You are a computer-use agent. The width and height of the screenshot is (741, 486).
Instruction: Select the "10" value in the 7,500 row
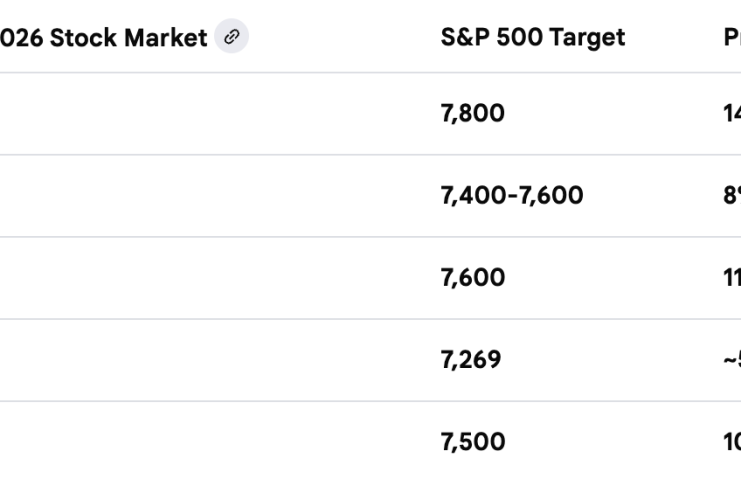[731, 442]
